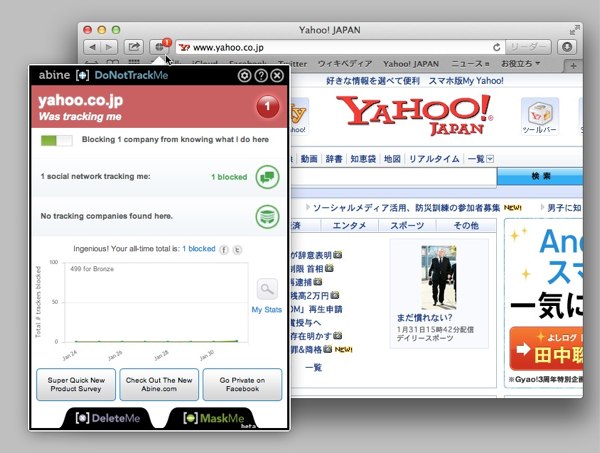Switch to その他 news tab

[466, 225]
